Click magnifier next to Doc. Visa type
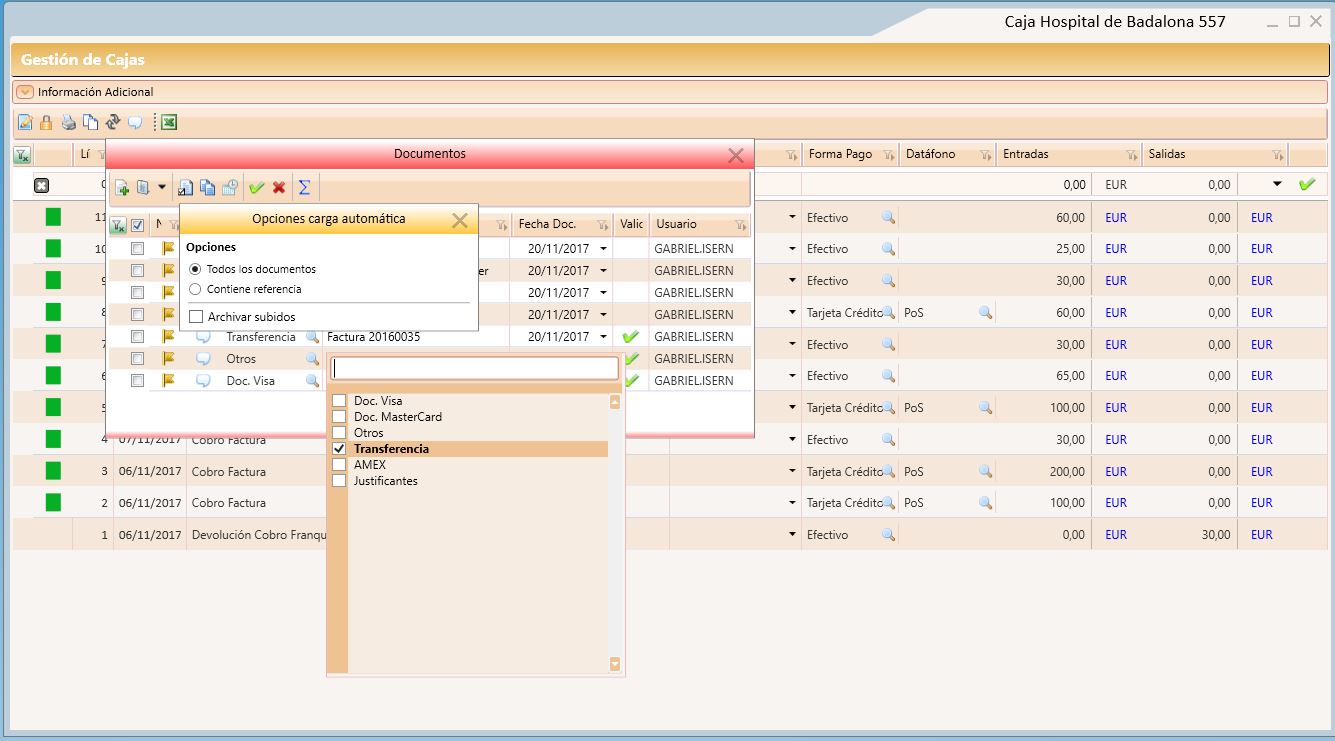Screen dimensions: 1335x741 (312, 381)
